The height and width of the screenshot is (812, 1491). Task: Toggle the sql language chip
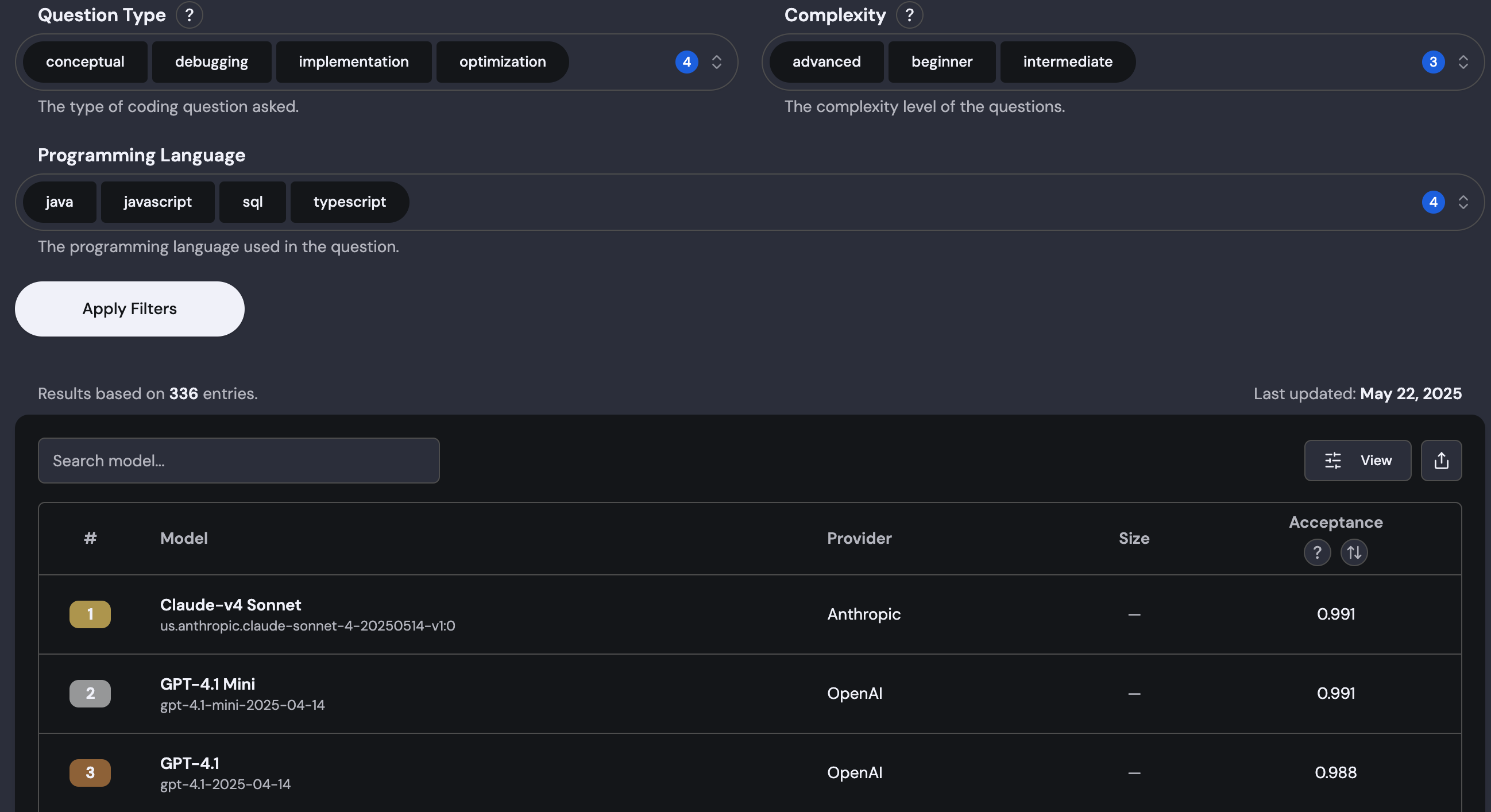coord(253,202)
